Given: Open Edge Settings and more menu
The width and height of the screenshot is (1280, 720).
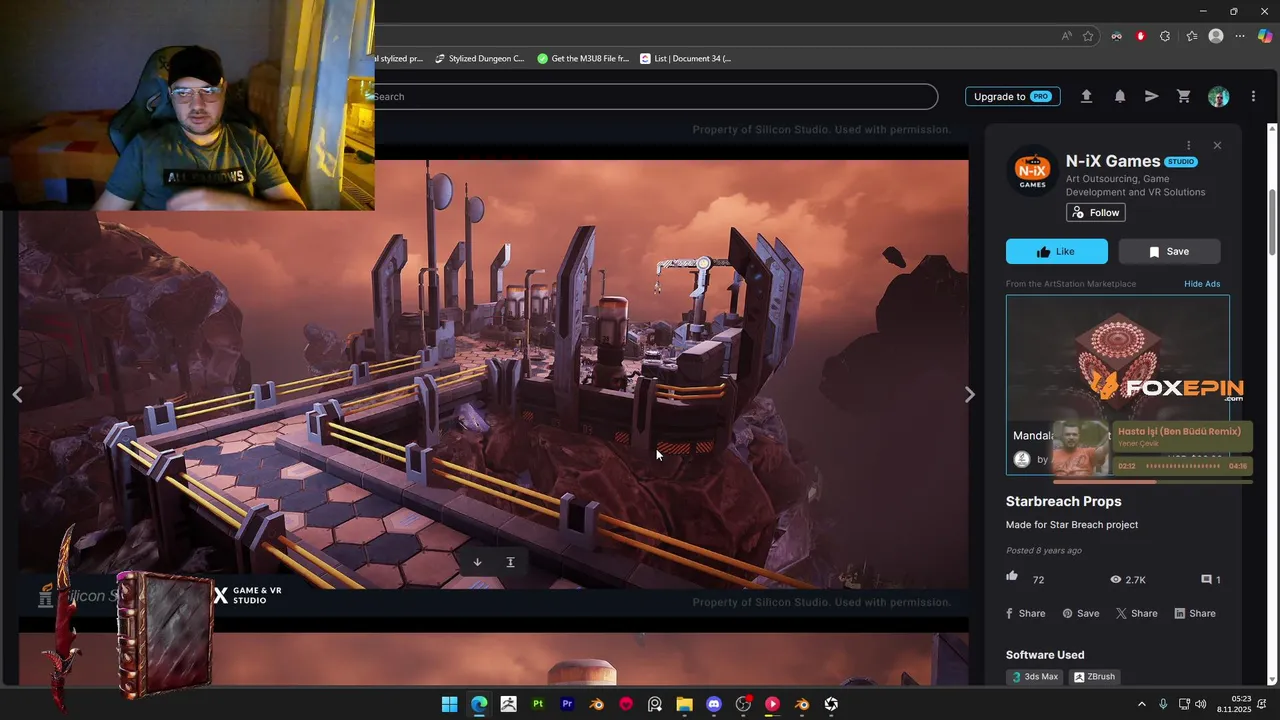Looking at the screenshot, I should click(1240, 36).
